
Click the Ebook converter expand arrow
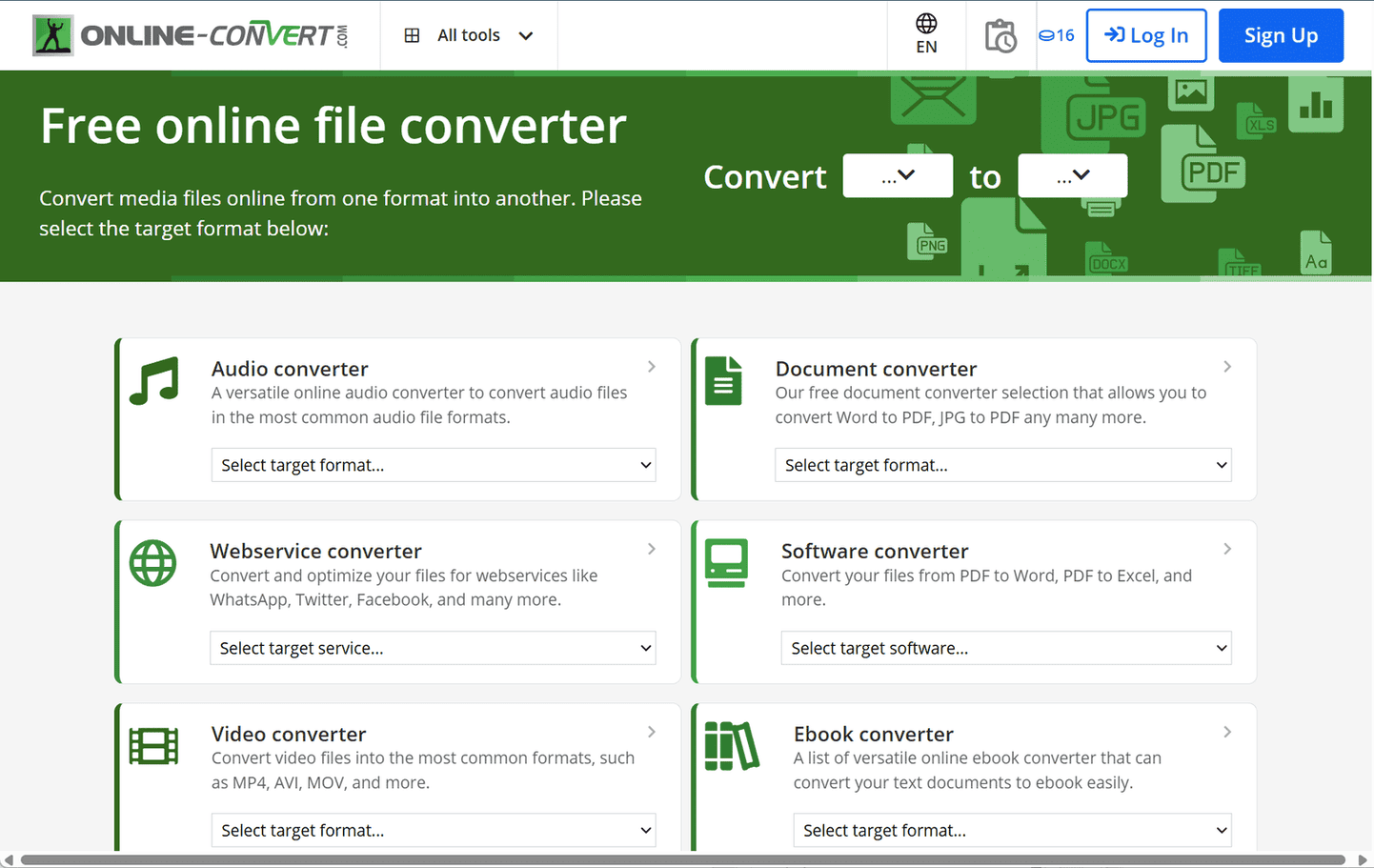point(1227,732)
